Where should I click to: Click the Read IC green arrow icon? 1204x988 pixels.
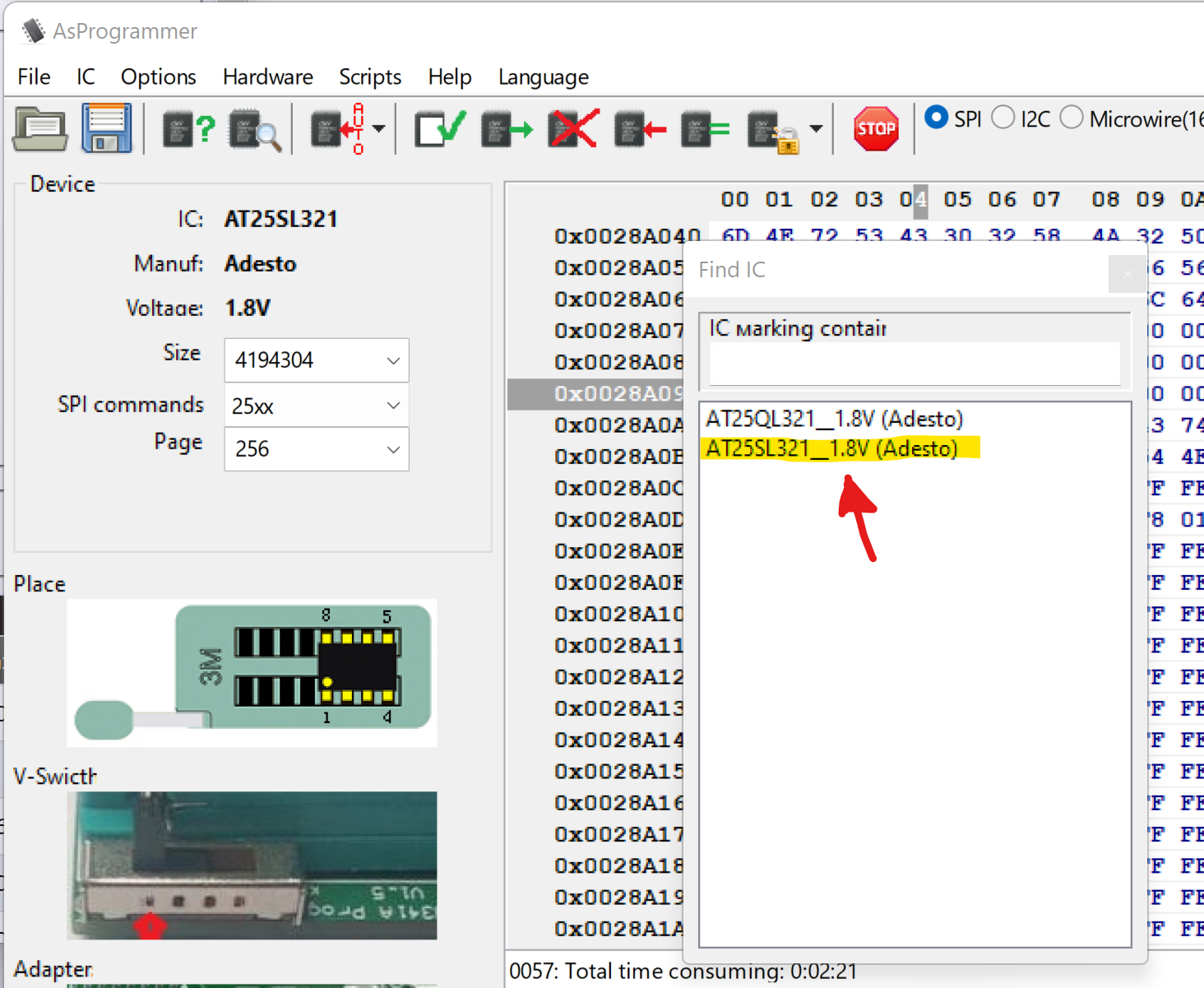[x=507, y=129]
